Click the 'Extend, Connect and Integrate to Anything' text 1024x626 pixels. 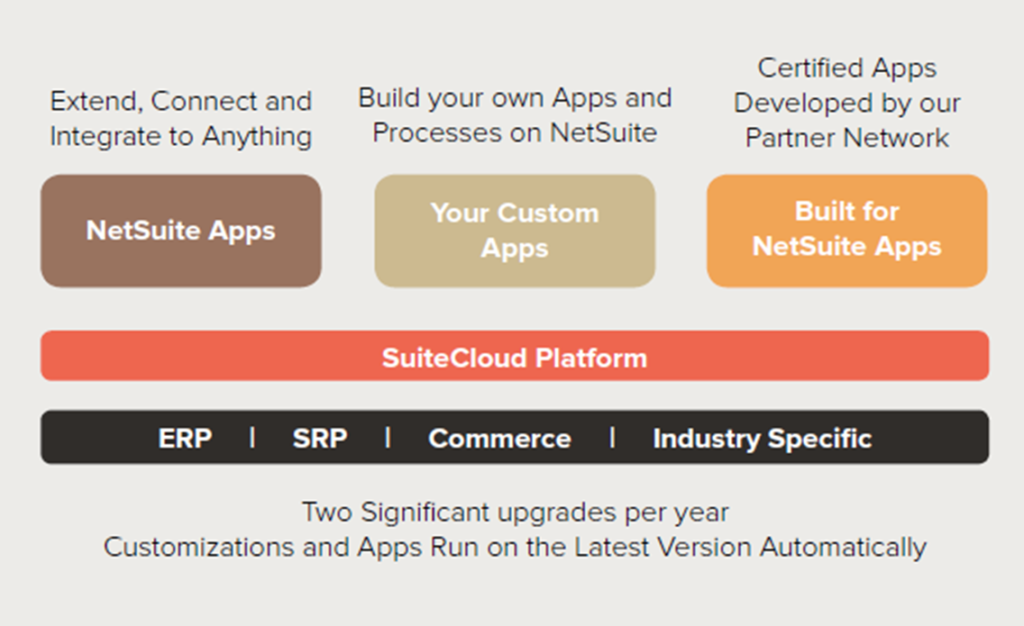pos(181,119)
